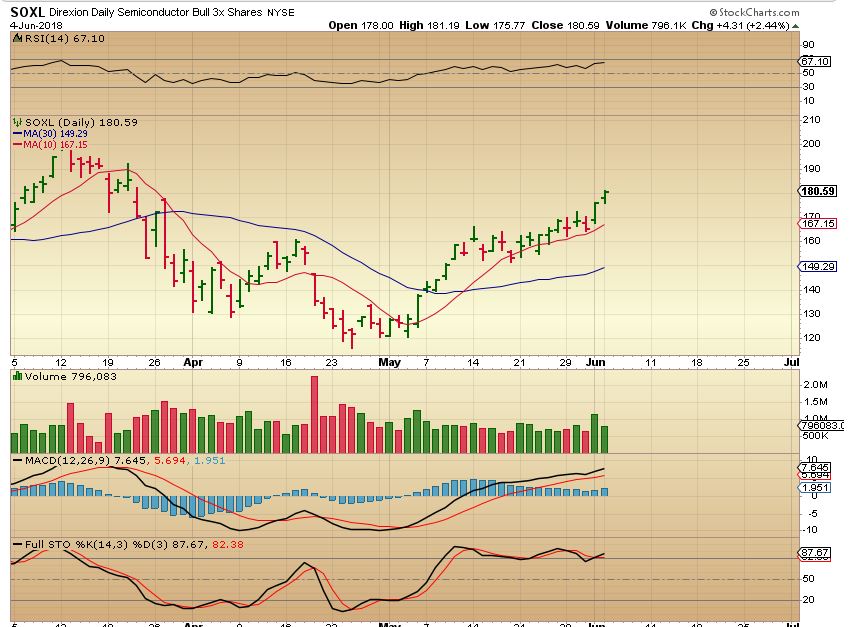The image size is (849, 627).
Task: Click the 2.0M tick on the volume axis
Action: 816,384
